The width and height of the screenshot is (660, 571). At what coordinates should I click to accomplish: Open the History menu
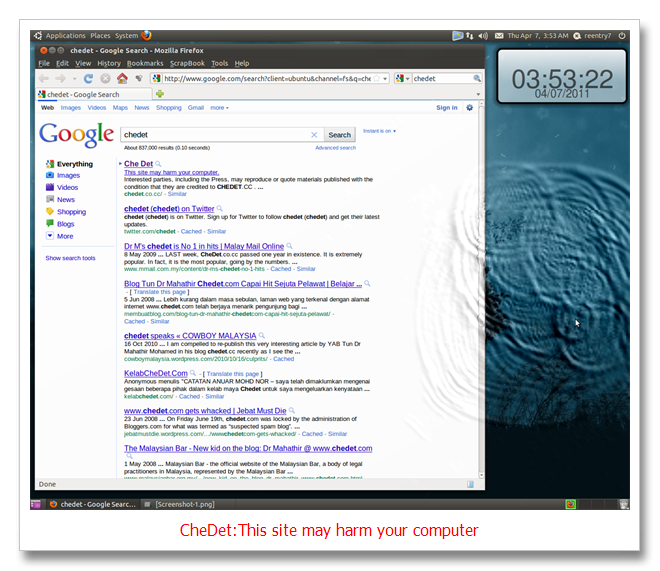(x=109, y=63)
